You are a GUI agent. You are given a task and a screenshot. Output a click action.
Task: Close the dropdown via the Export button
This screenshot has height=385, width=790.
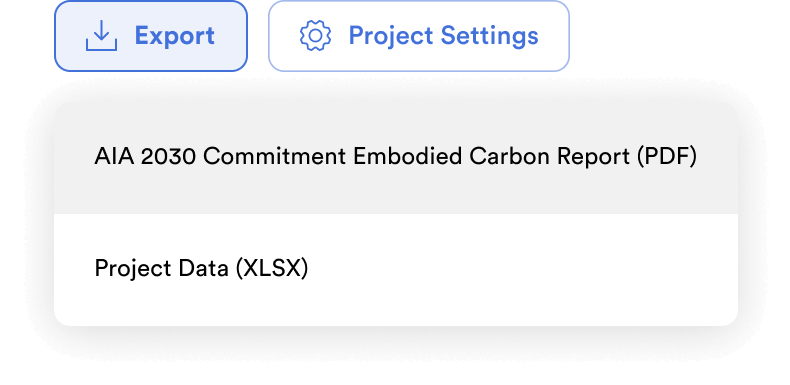pyautogui.click(x=151, y=36)
